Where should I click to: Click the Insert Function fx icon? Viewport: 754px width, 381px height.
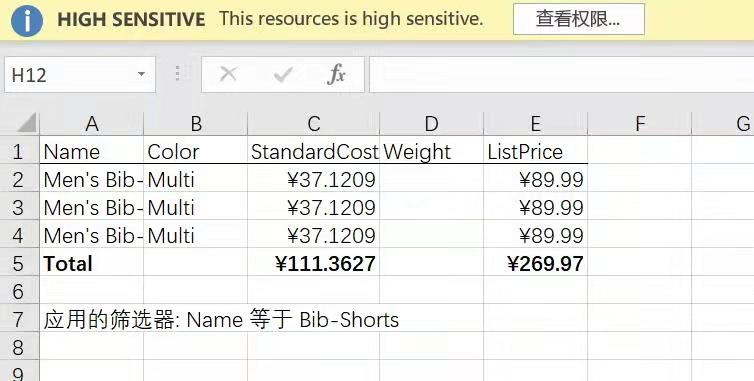click(x=337, y=75)
